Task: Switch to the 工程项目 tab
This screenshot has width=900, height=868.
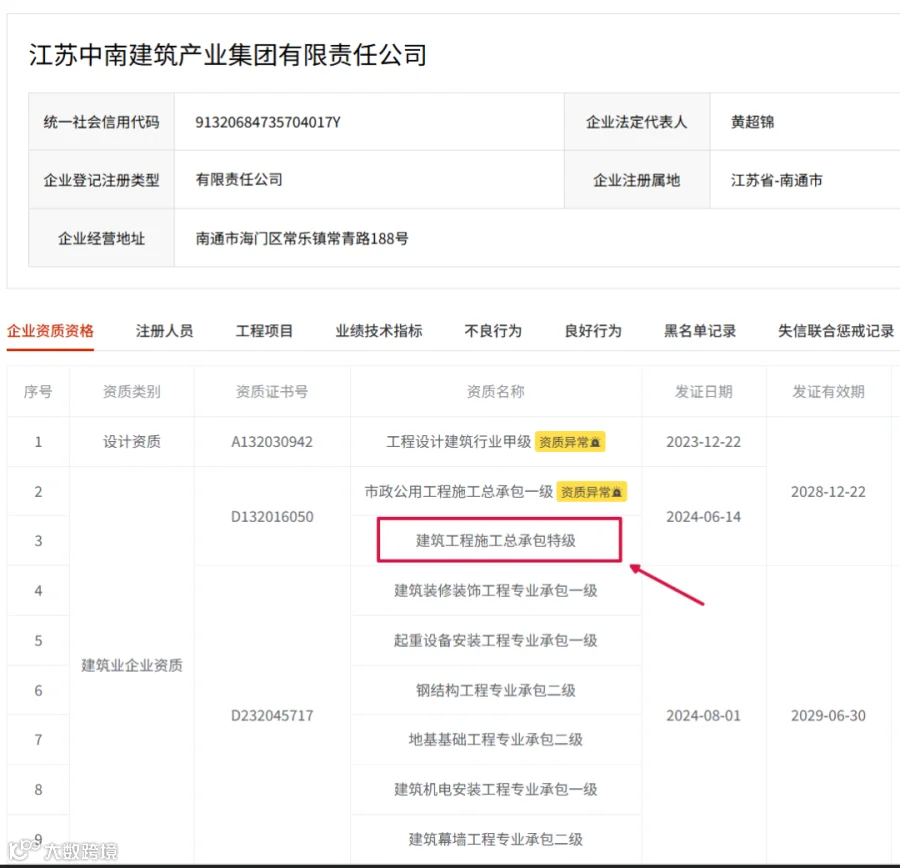Action: [264, 331]
